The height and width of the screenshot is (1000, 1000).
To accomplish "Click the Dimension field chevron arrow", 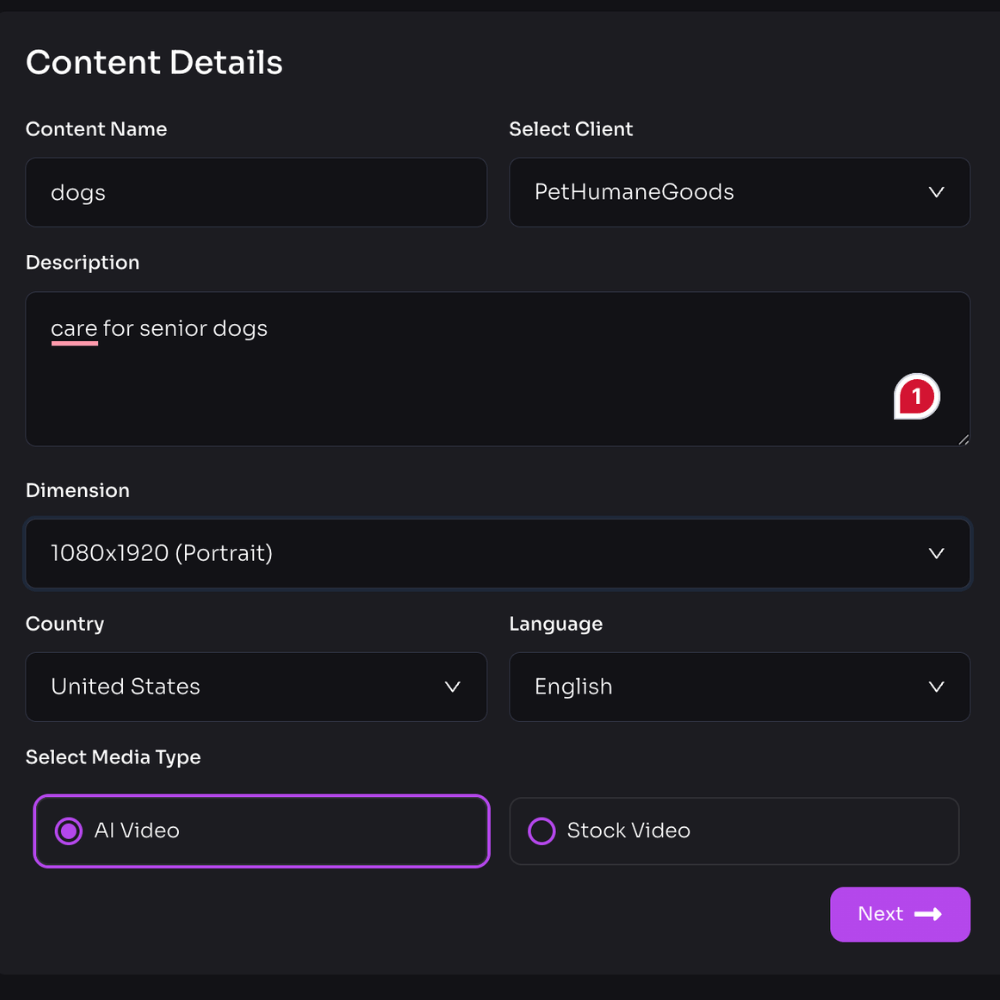I will [936, 553].
